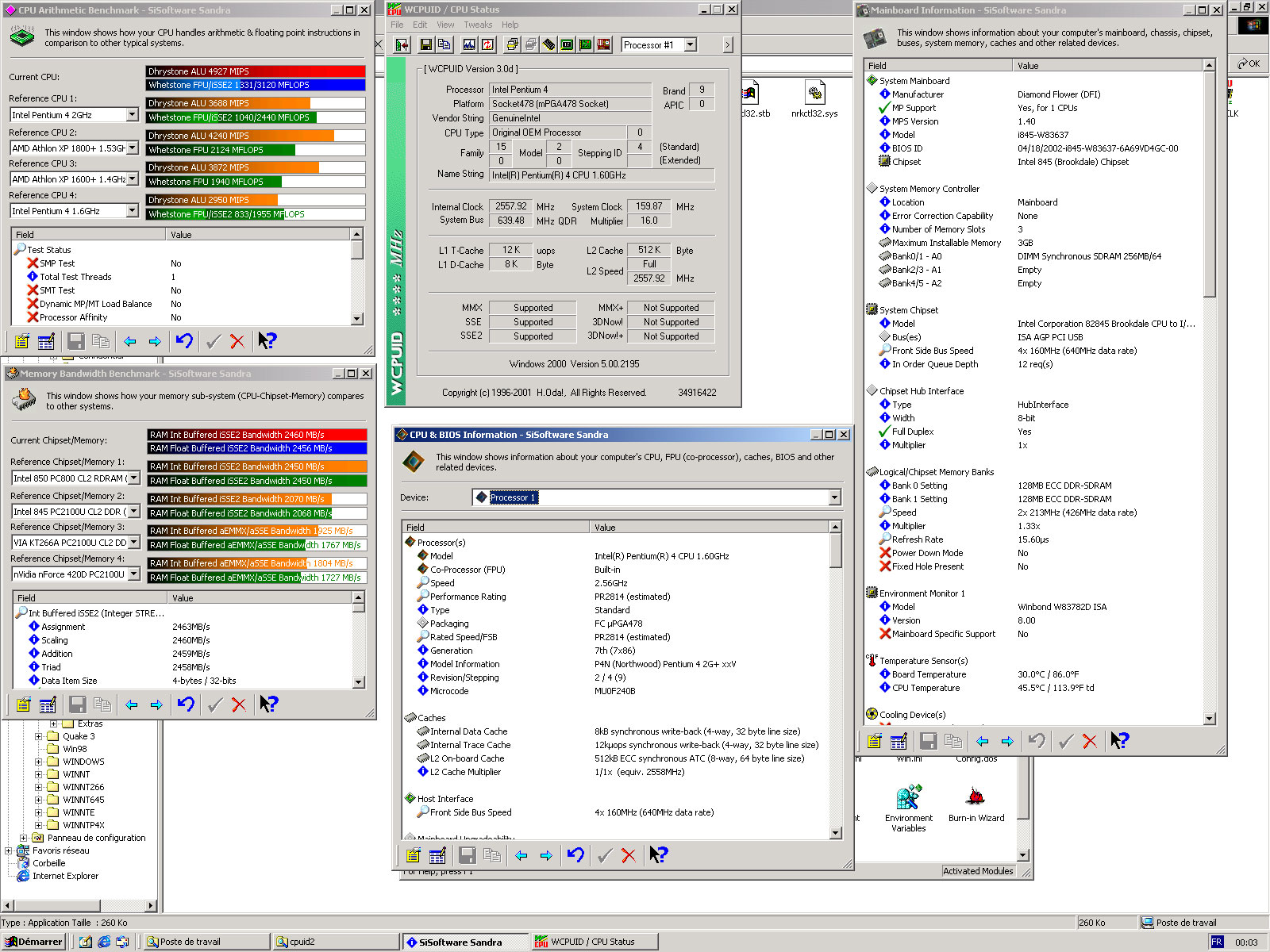Viewport: 1270px width, 952px height.
Task: Click the red X in Memory Bandwidth Benchmark toolbar
Action: click(x=238, y=704)
